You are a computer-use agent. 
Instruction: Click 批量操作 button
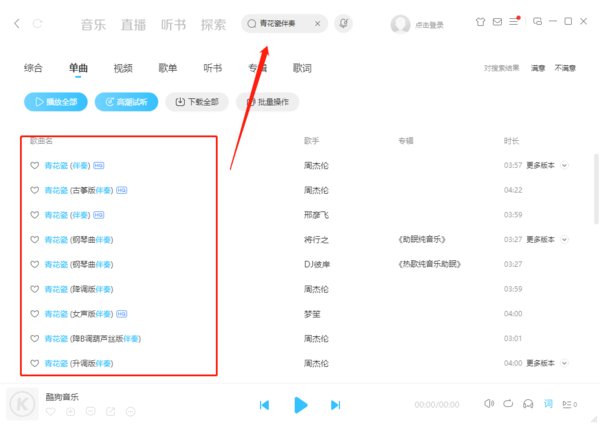tap(267, 102)
